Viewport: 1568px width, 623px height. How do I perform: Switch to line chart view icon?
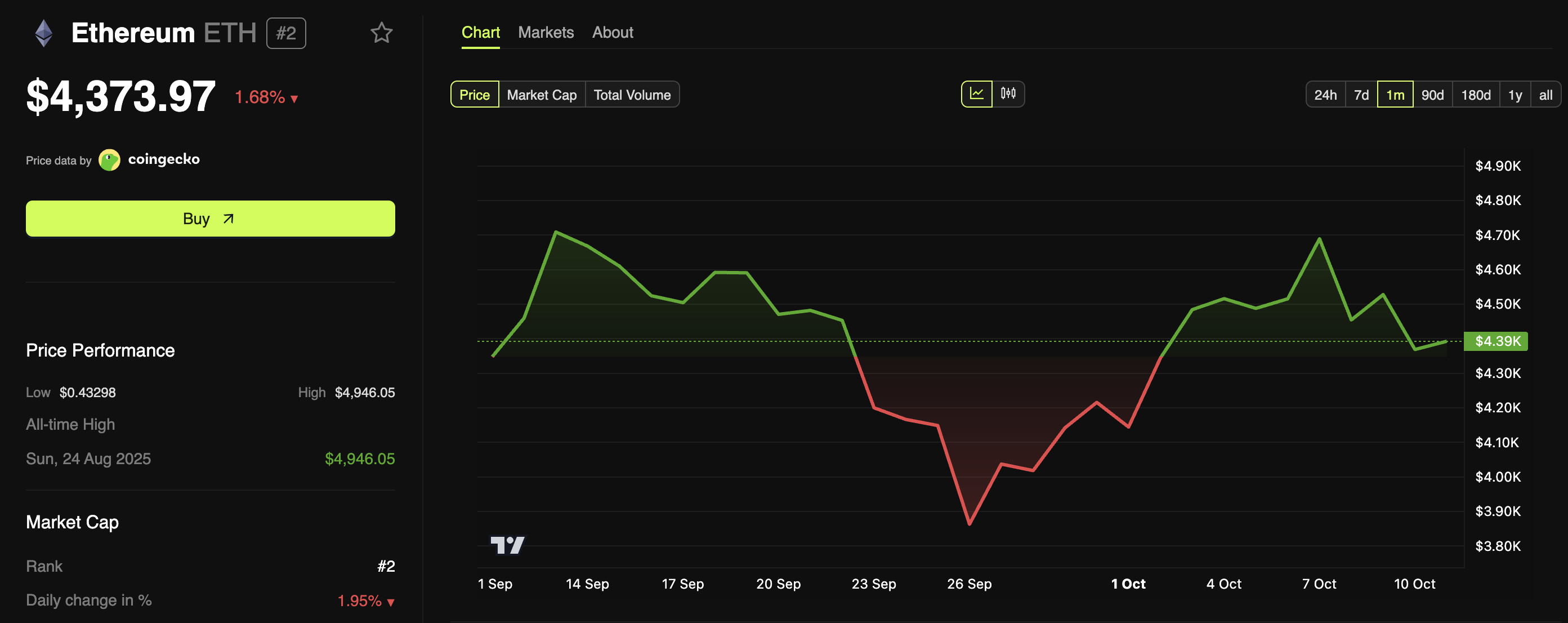[x=976, y=94]
